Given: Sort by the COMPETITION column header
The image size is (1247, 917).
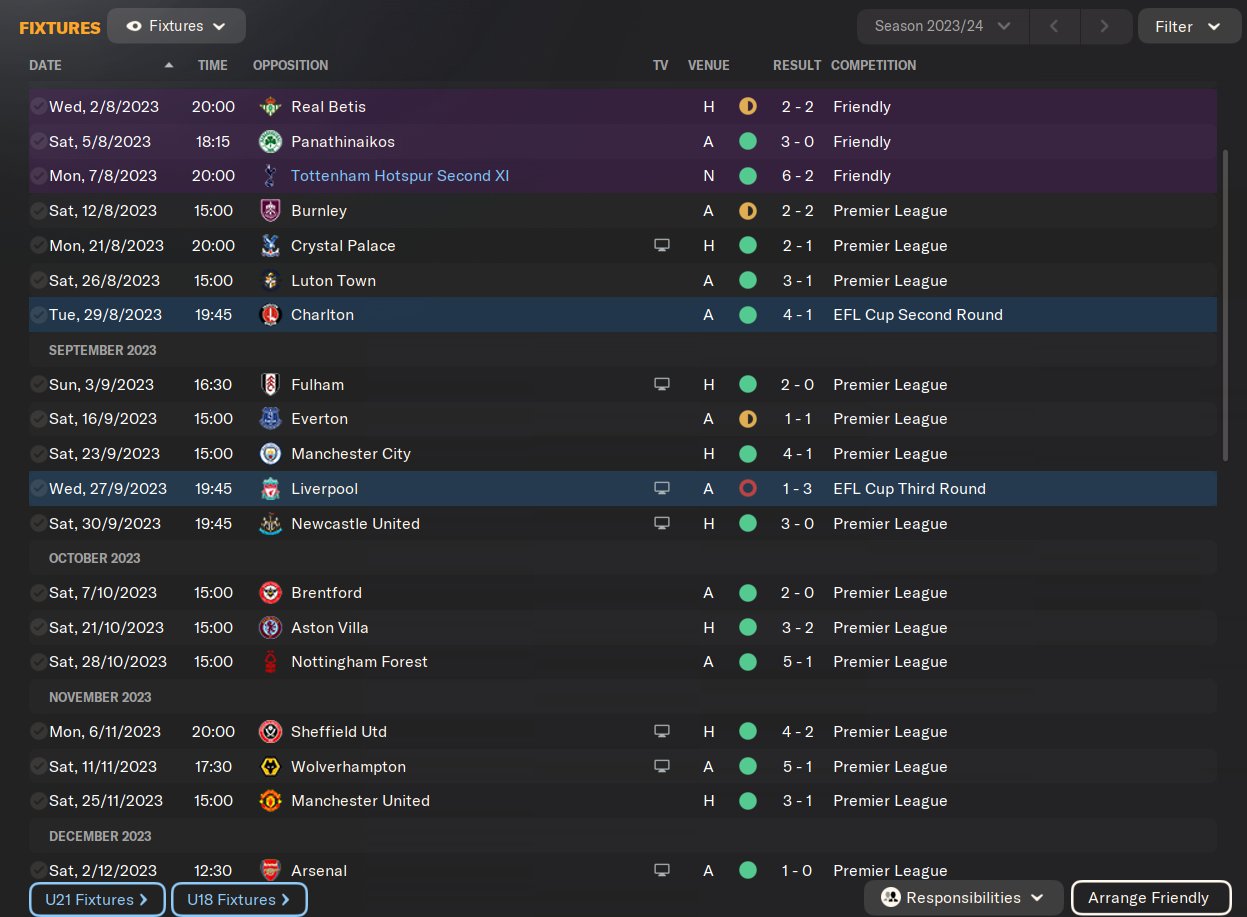Looking at the screenshot, I should click(873, 65).
